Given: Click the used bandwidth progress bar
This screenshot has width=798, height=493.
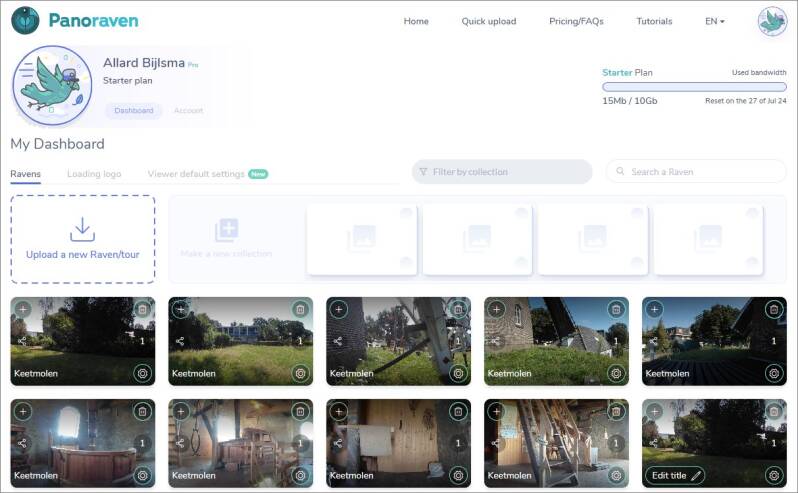Looking at the screenshot, I should pos(694,87).
